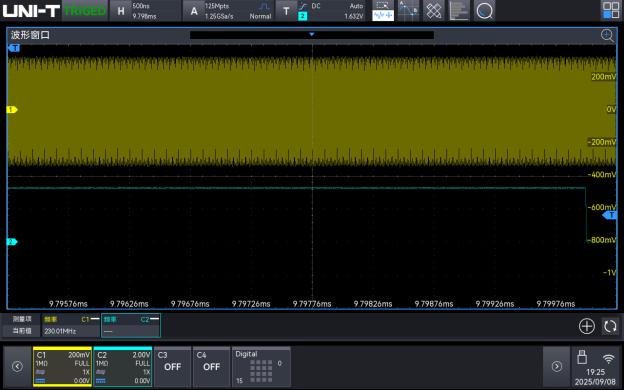Click the Auto trigger mode label
Screen dimensions: 625x390
pyautogui.click(x=356, y=6)
